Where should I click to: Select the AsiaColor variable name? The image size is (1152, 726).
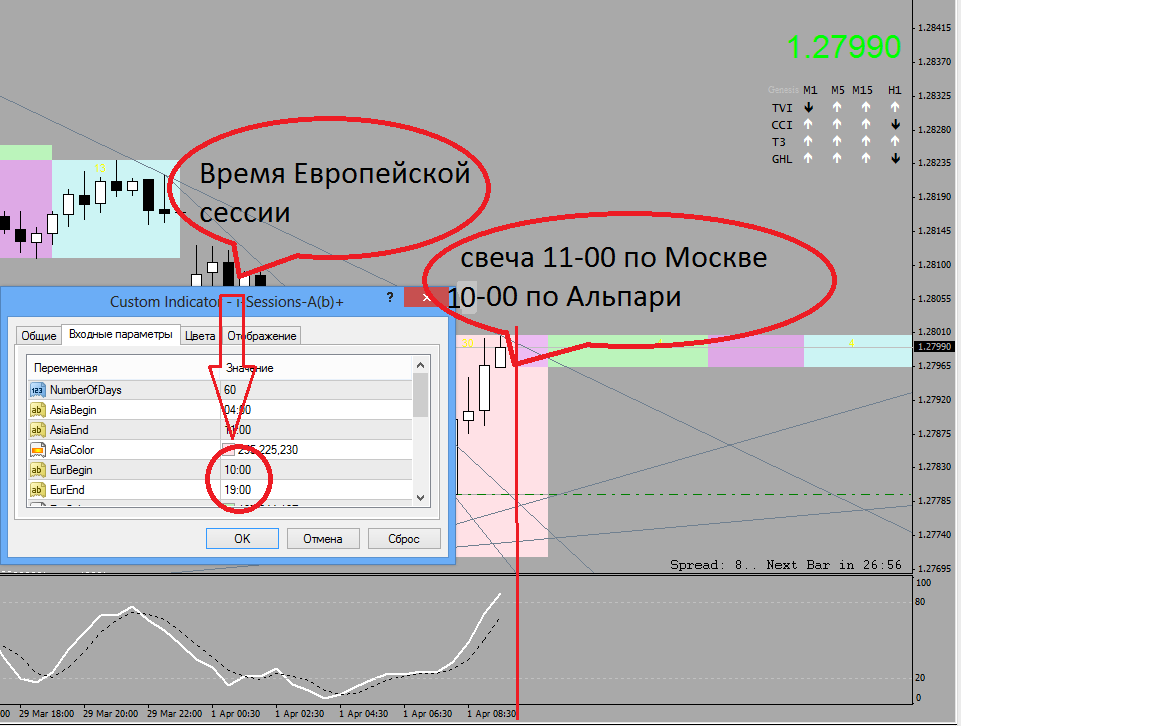tap(72, 450)
